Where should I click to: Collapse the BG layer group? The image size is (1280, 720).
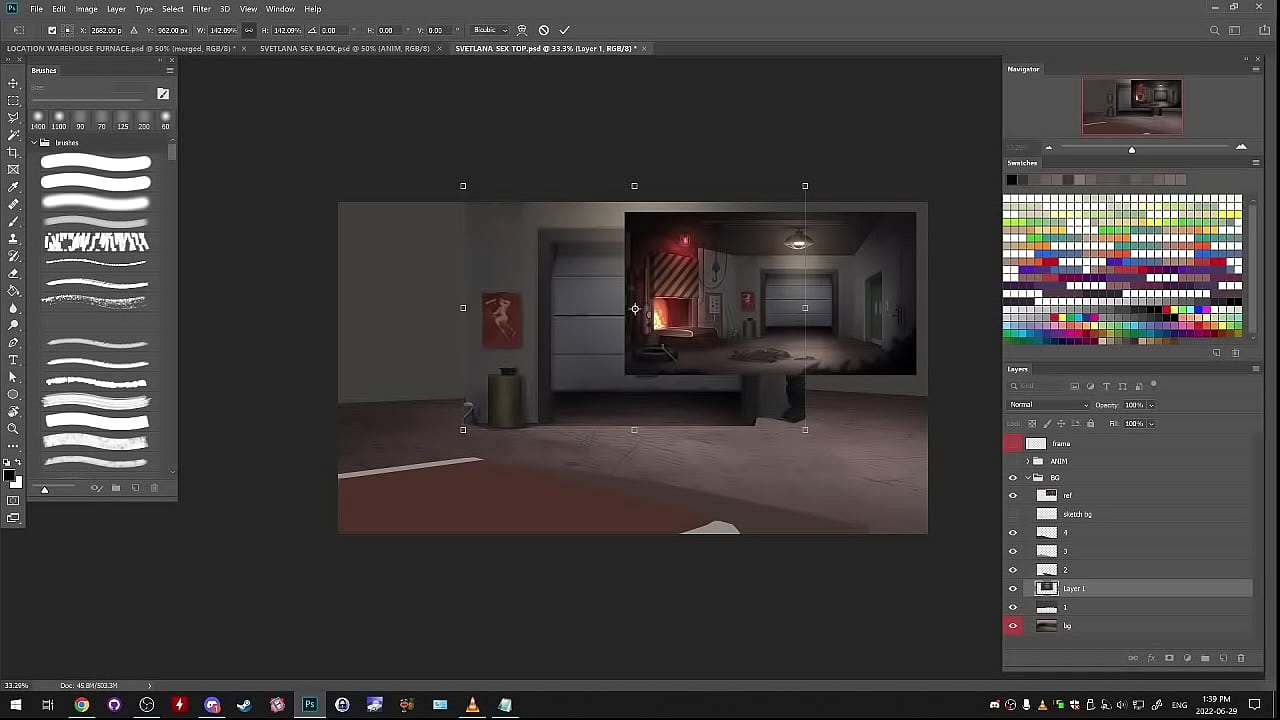1028,478
